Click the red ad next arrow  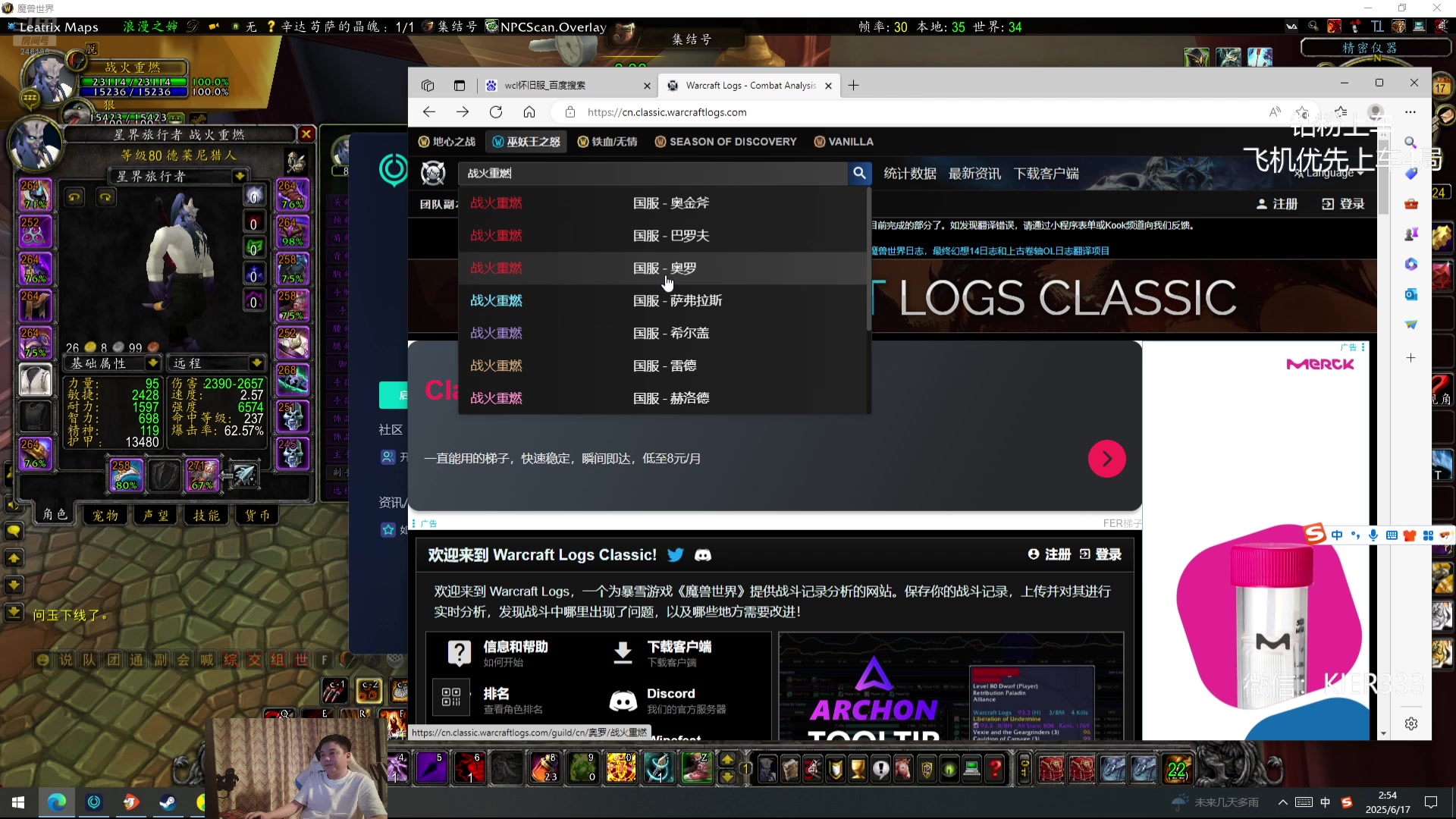pos(1107,459)
